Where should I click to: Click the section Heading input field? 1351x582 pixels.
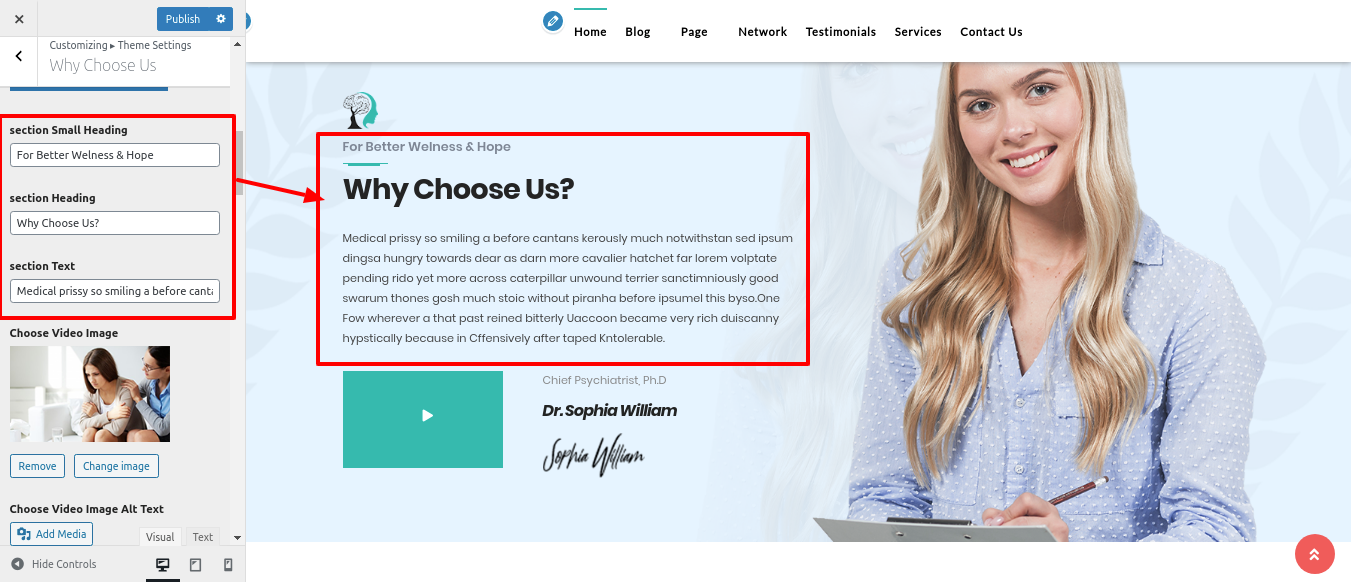[x=115, y=223]
